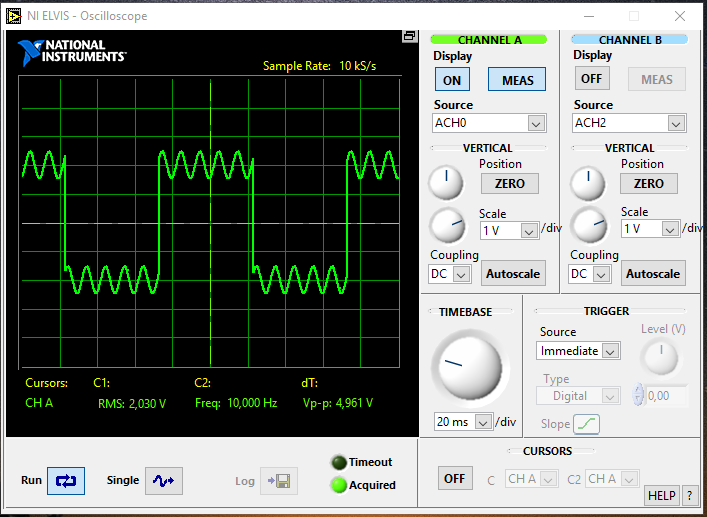Toggle Channel A MEAS measurements button

[517, 80]
